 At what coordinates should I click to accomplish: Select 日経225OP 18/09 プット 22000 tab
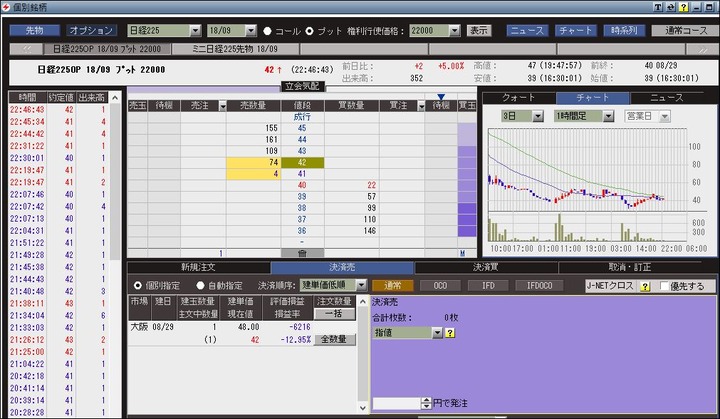107,49
